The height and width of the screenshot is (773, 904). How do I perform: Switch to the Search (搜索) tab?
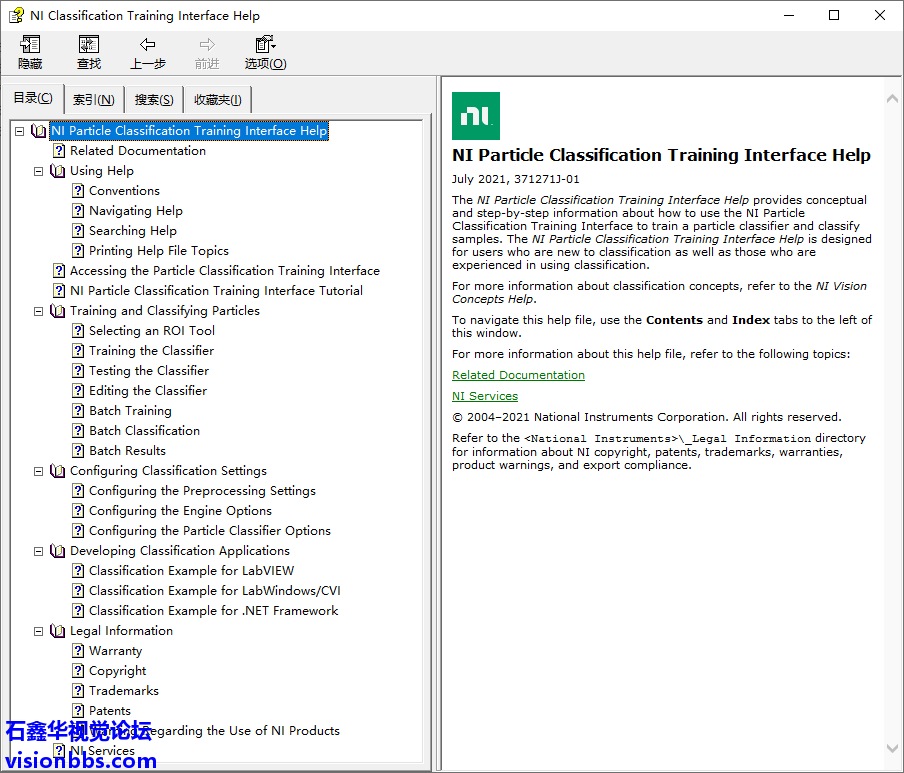(x=154, y=100)
